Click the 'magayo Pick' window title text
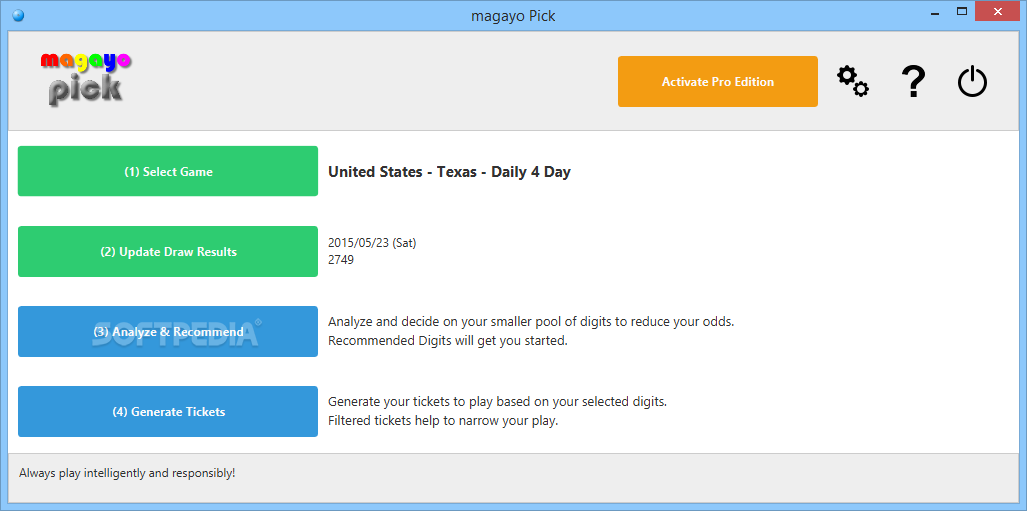1027x511 pixels. click(x=513, y=15)
